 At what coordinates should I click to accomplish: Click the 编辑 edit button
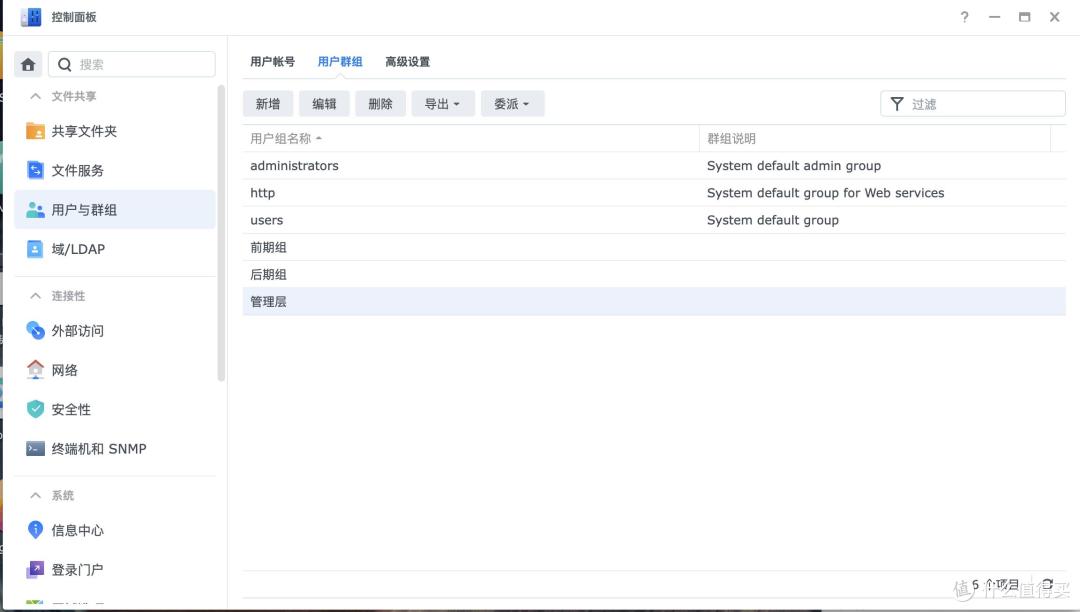pyautogui.click(x=324, y=104)
